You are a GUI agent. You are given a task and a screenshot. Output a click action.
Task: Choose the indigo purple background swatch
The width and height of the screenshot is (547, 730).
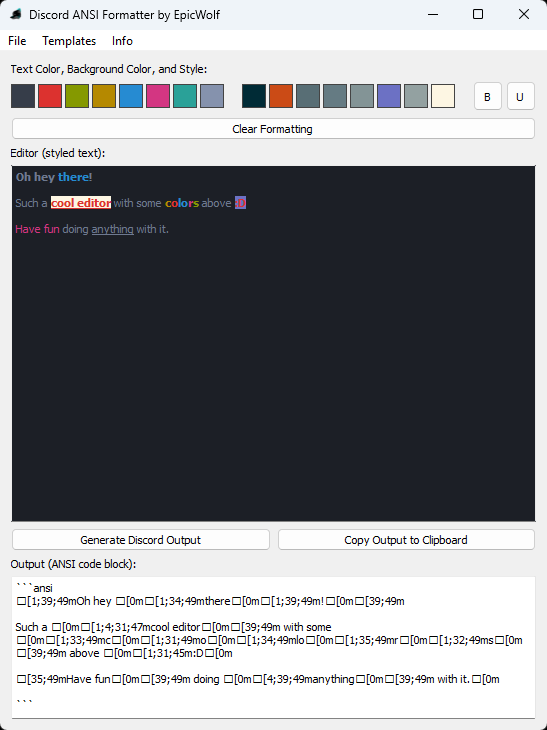tap(389, 96)
